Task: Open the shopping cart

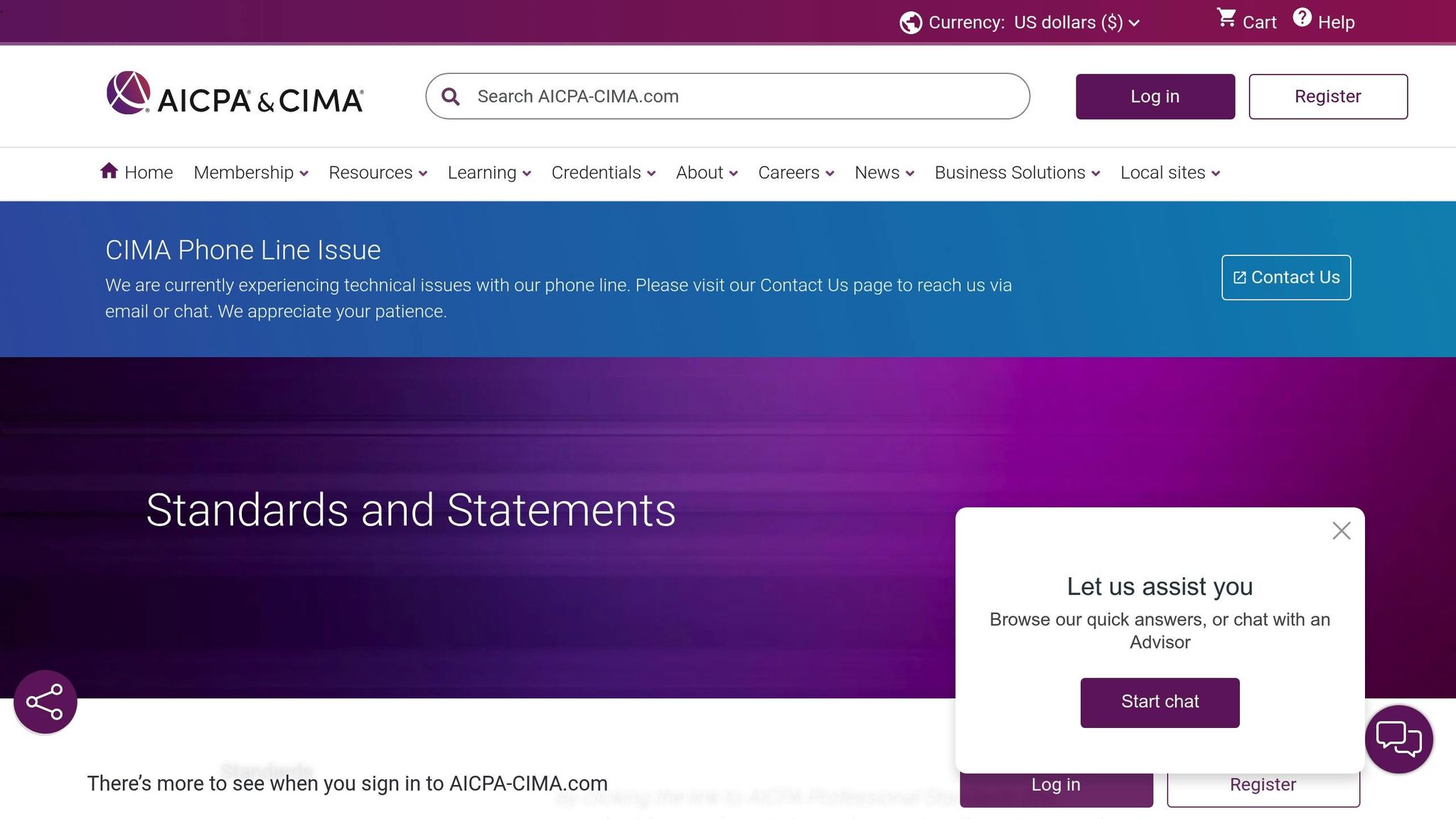Action: [1246, 21]
